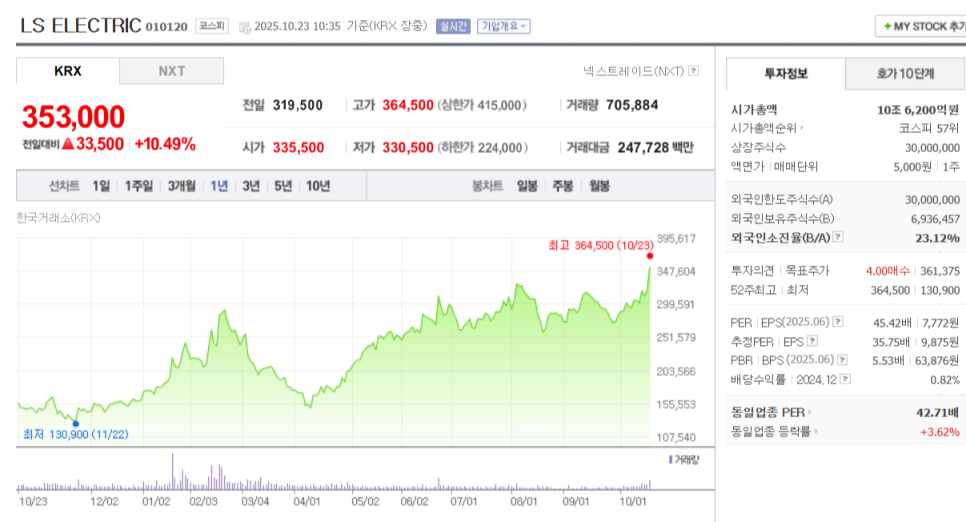Select the 3년 line chart period
Viewport: 966px width, 522px height.
251,186
